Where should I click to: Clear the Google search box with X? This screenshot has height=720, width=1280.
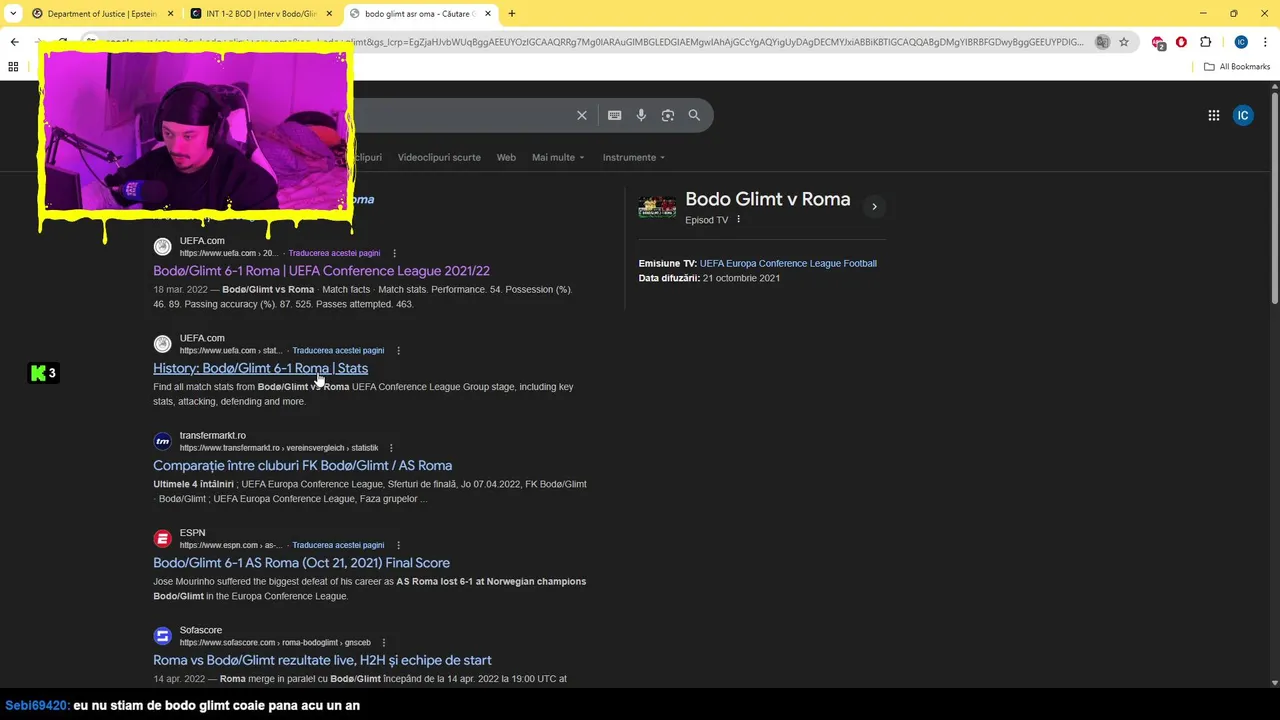pyautogui.click(x=582, y=115)
